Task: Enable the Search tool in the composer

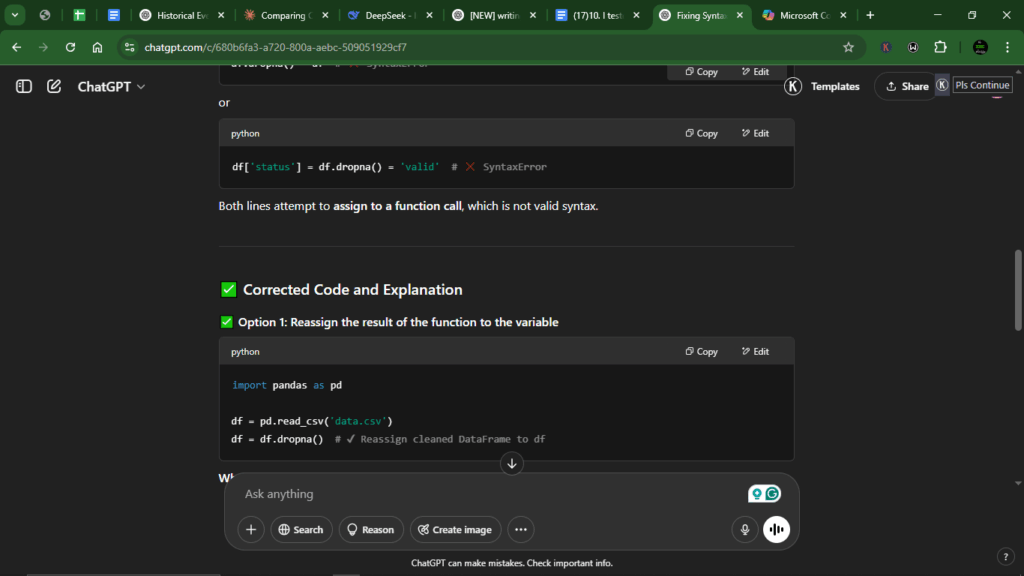Action: point(301,529)
